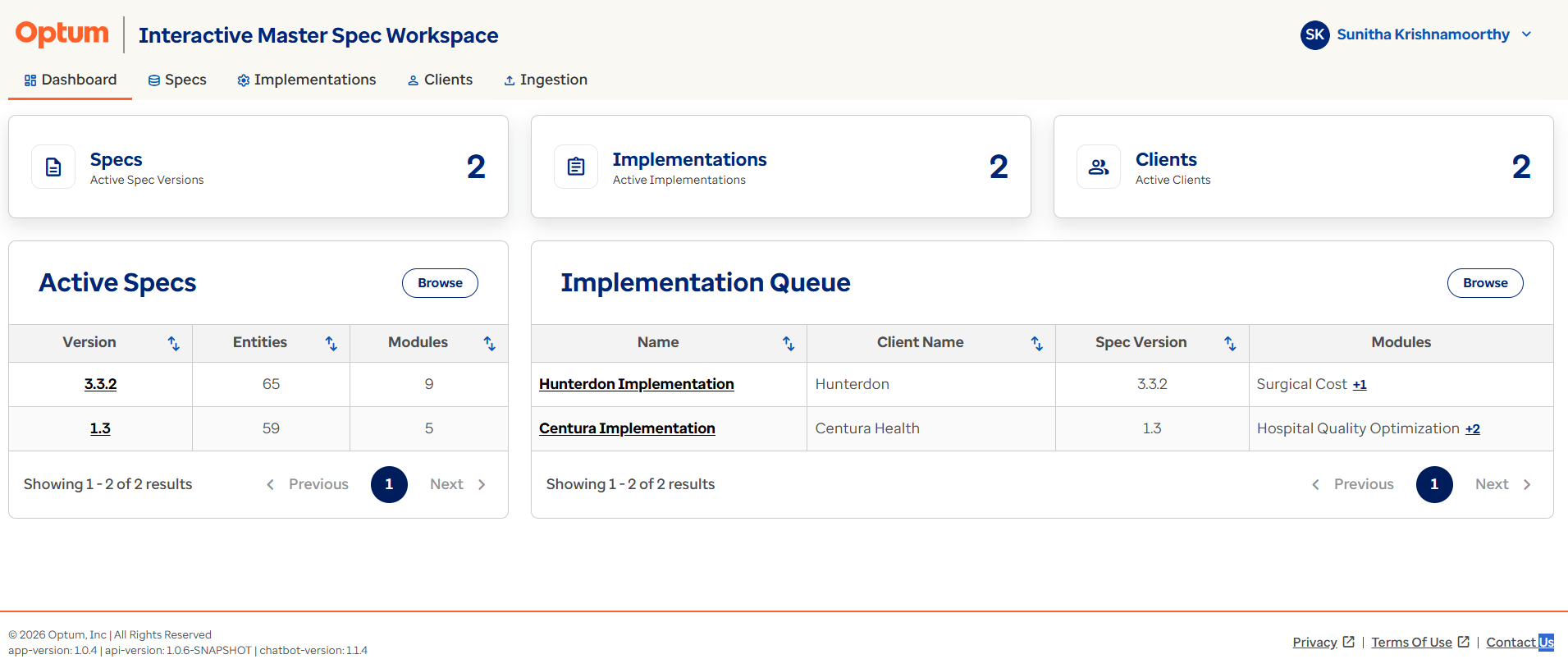The height and width of the screenshot is (659, 1568).
Task: Click the Clients card people icon
Action: click(x=1099, y=167)
